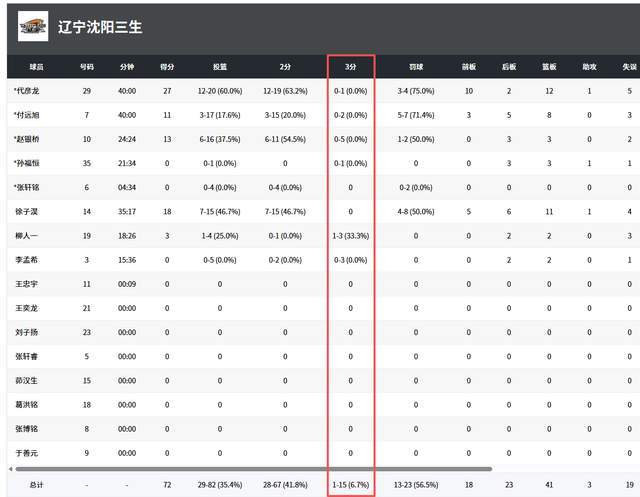Open player 付远旭's name link
The image size is (640, 497).
point(29,115)
